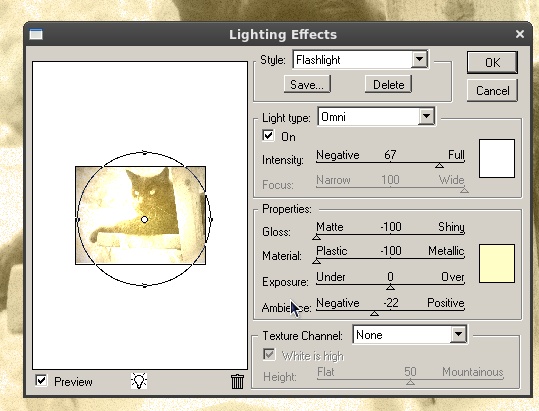539x411 pixels.
Task: Click the window menu icon in title bar
Action: 36,34
